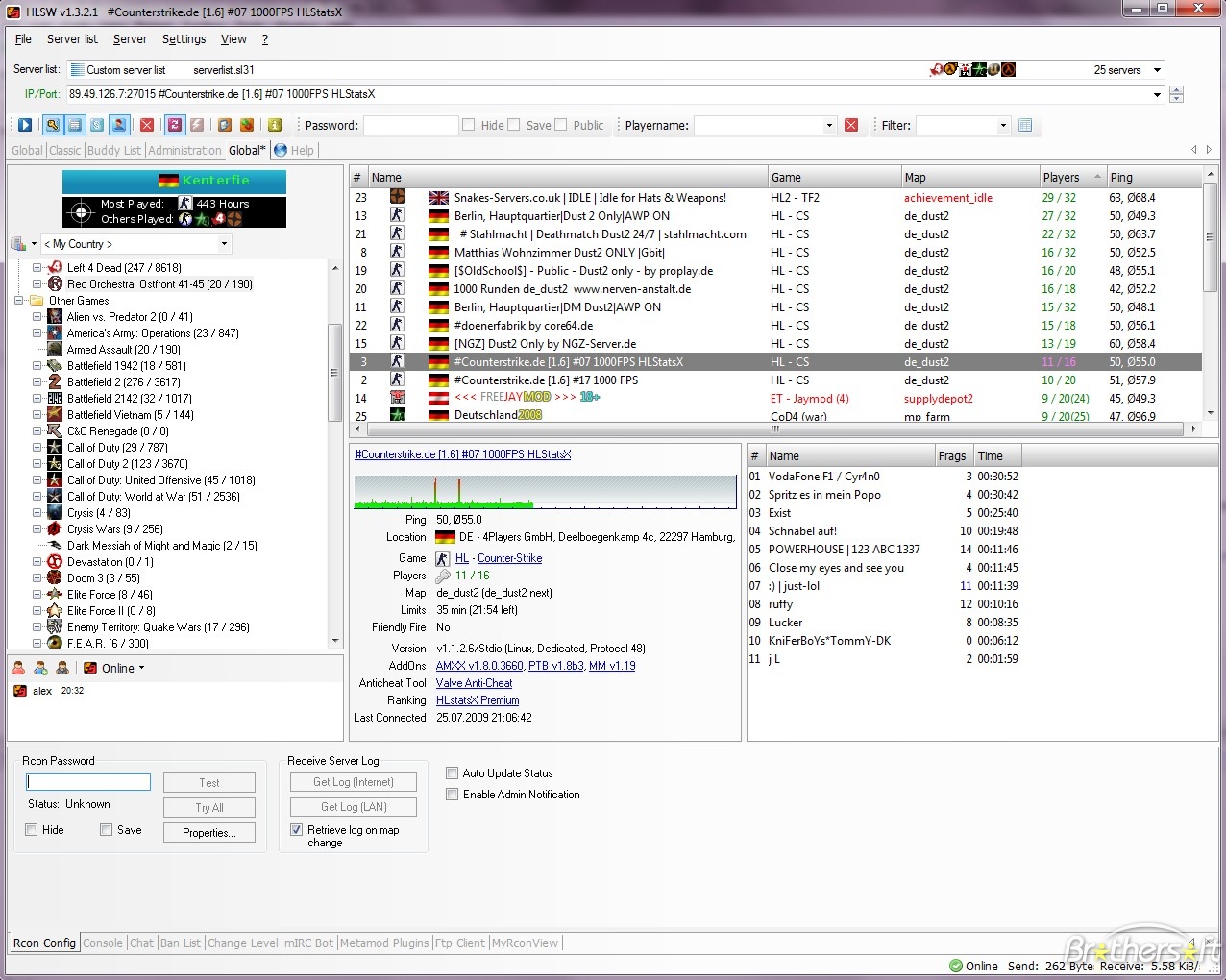Viewport: 1226px width, 980px height.
Task: Click the Rcon Password input field
Action: (88, 782)
